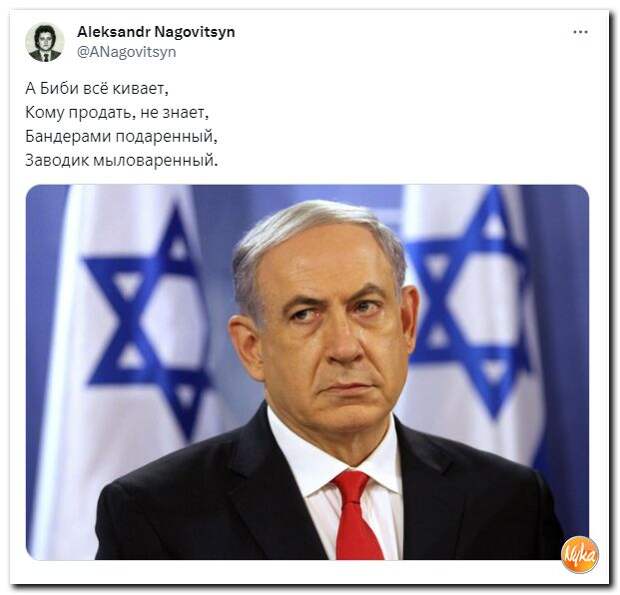Image resolution: width=620 pixels, height=595 pixels.
Task: Click the line 'Кому продать, не знает'
Action: [x=117, y=113]
